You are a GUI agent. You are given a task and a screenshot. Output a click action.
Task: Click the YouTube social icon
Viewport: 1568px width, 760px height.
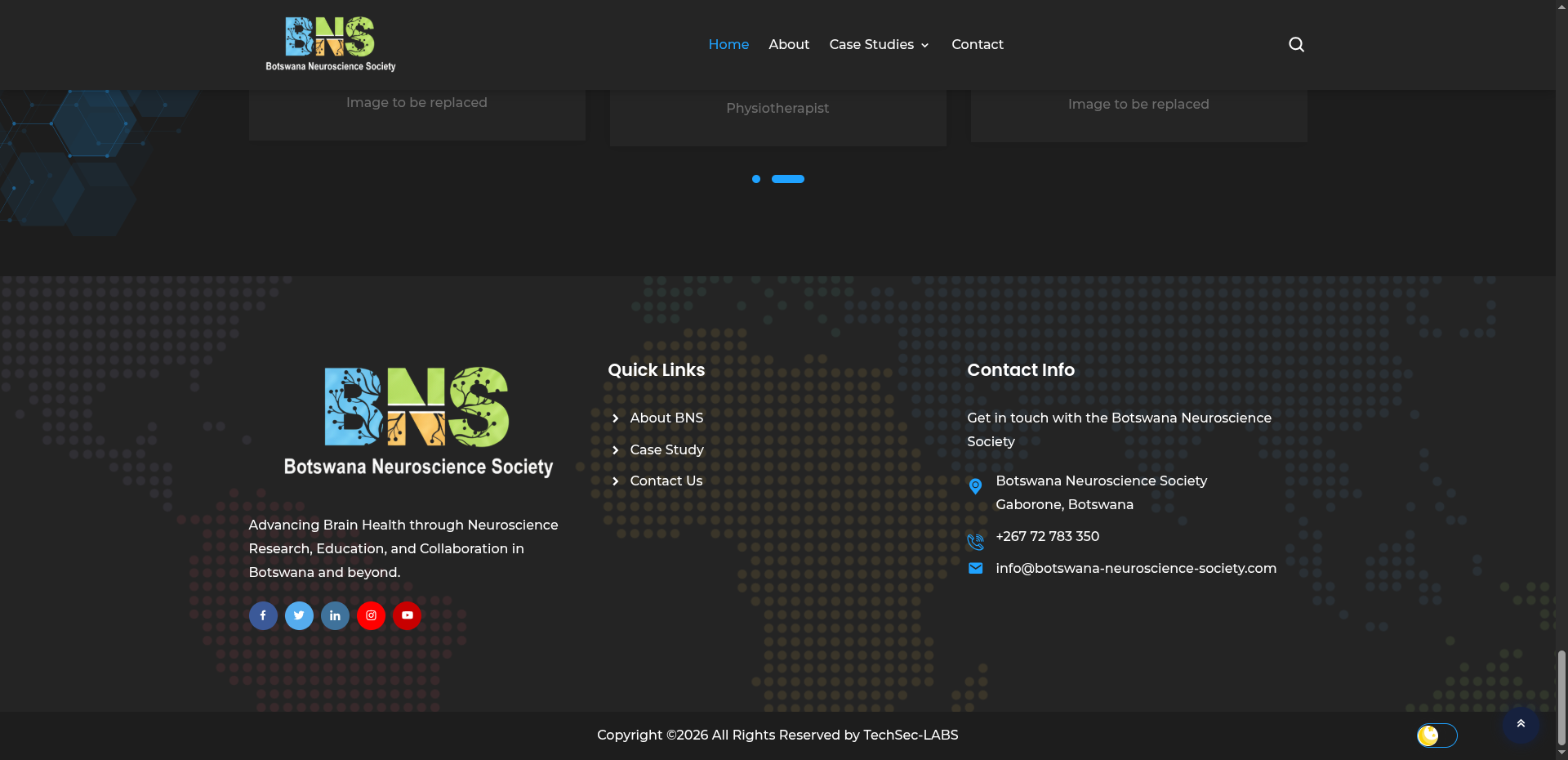pyautogui.click(x=407, y=615)
